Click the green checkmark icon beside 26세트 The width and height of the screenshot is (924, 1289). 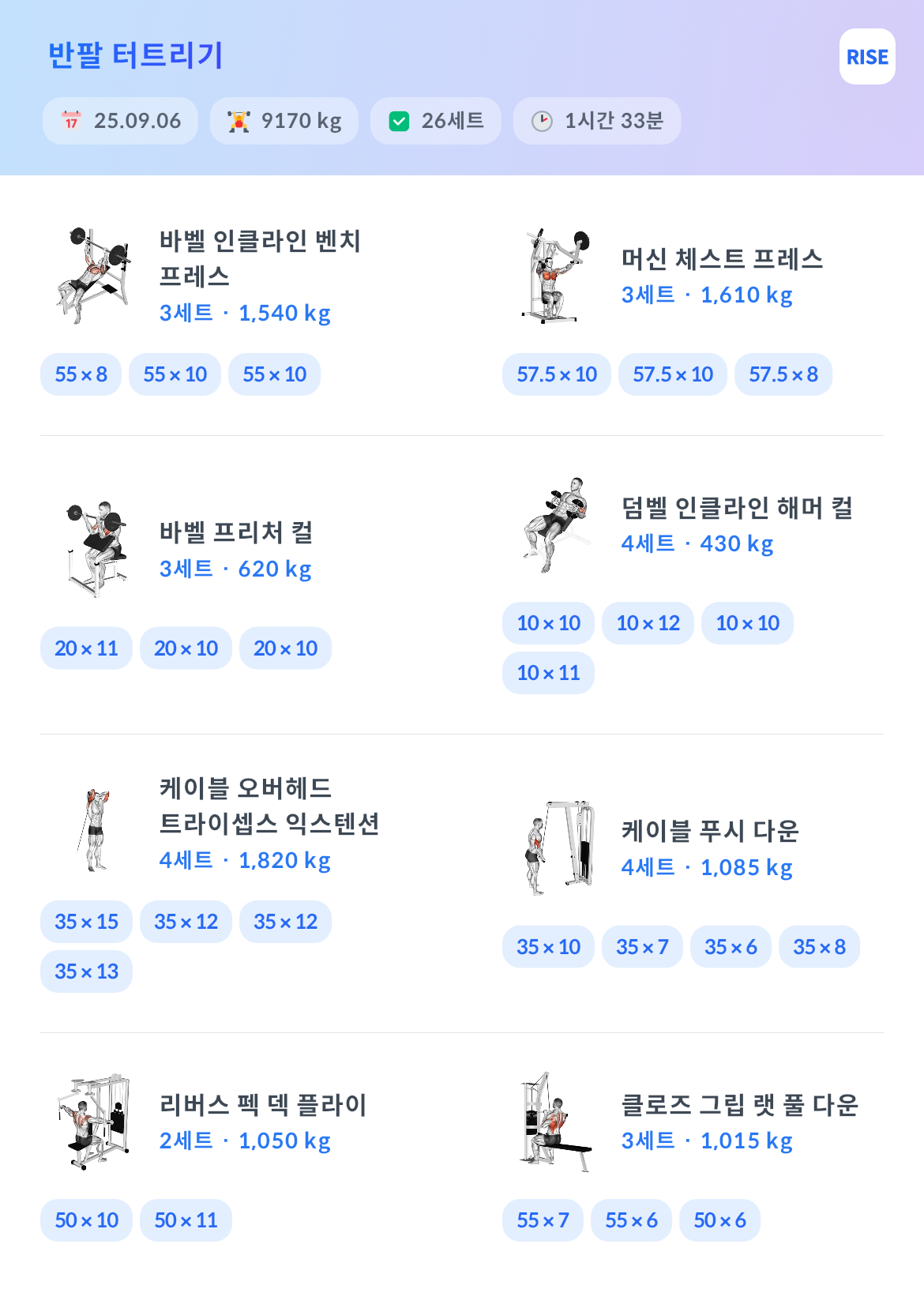coord(400,121)
